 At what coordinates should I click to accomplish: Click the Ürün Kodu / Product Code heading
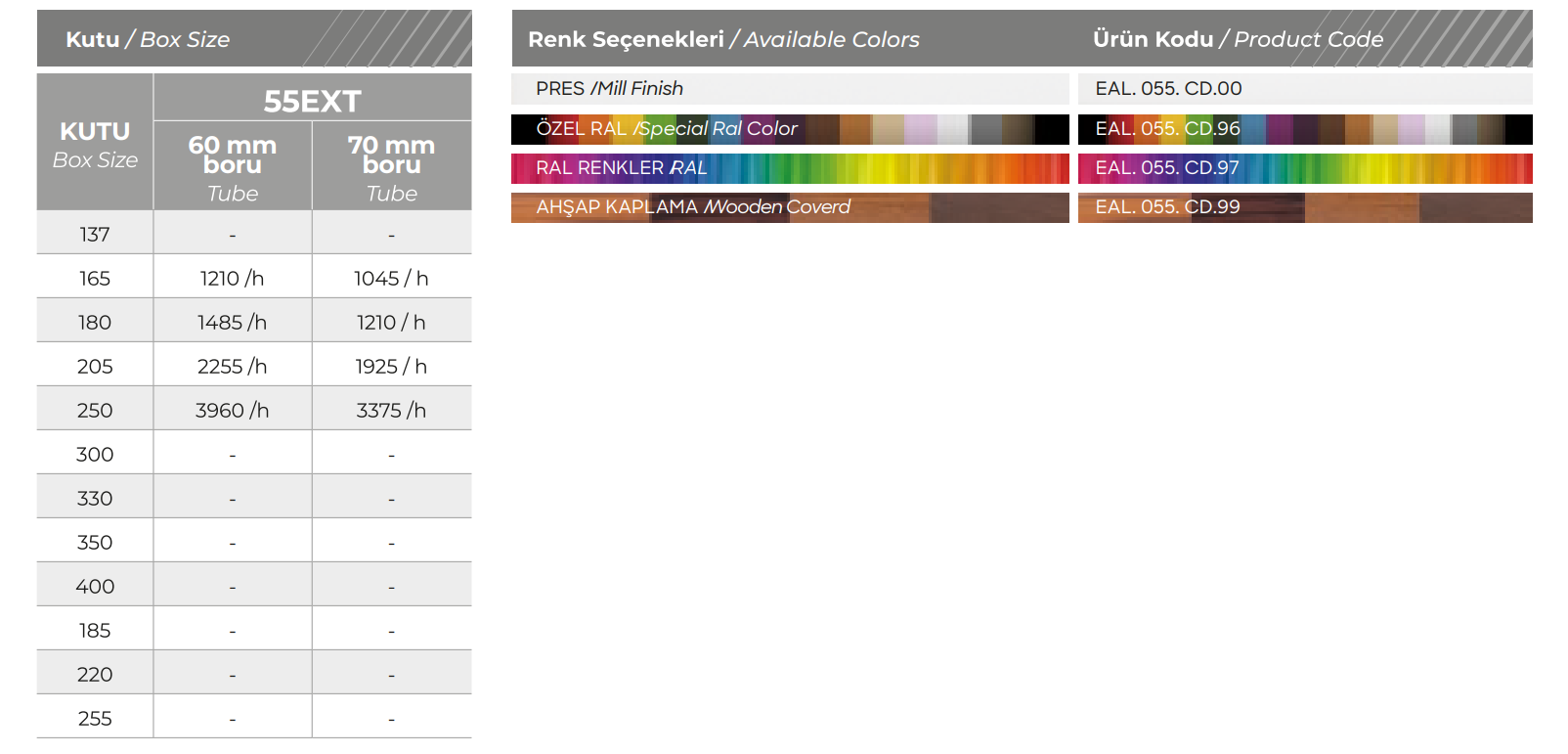tap(1238, 40)
